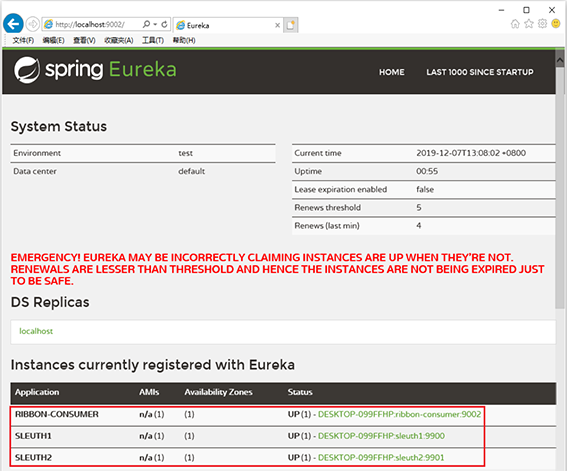Click the search magnifier in the address bar
The width and height of the screenshot is (567, 471).
146,24
